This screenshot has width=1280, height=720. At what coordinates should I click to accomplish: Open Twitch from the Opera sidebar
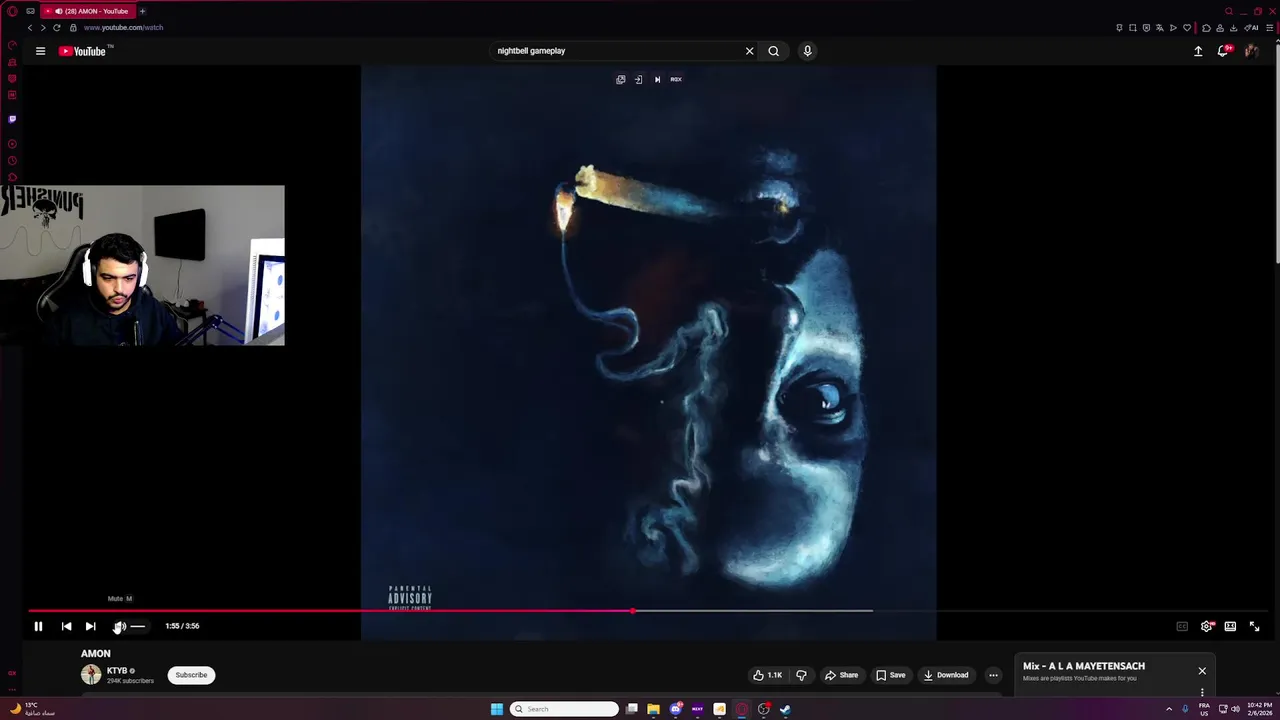pyautogui.click(x=12, y=119)
